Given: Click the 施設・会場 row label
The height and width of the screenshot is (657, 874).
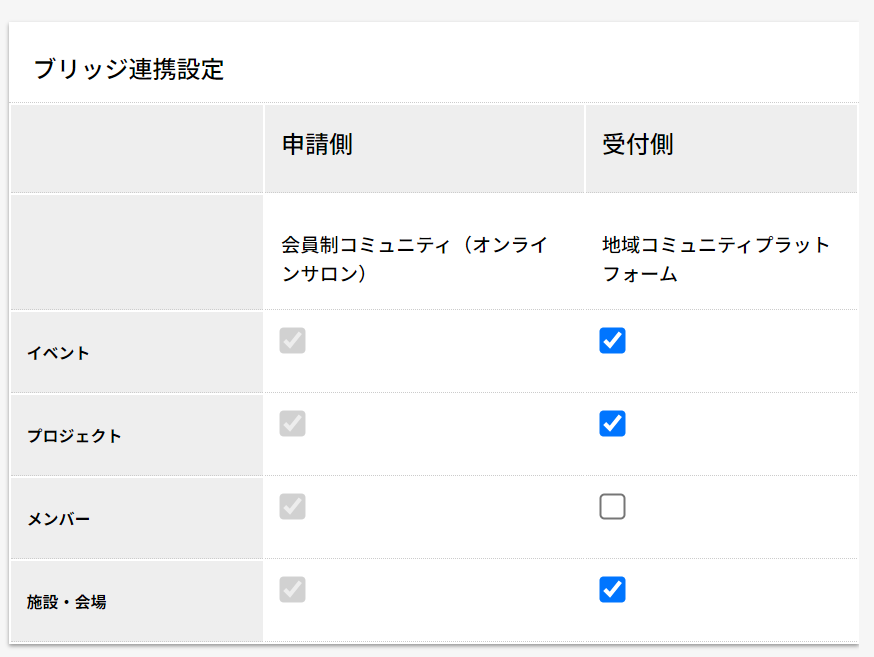Looking at the screenshot, I should (66, 602).
